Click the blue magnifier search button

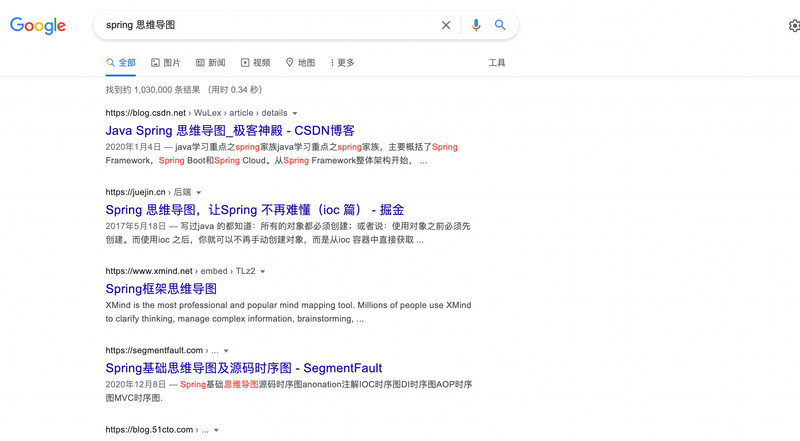click(500, 25)
